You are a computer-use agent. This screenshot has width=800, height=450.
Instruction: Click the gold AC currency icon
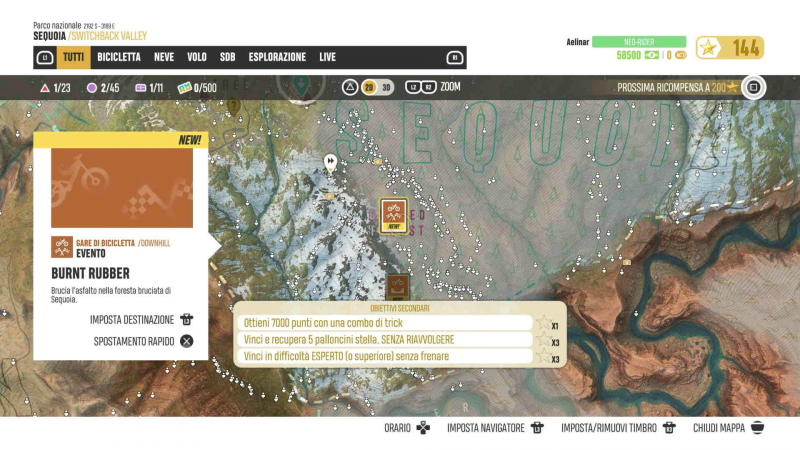point(681,55)
